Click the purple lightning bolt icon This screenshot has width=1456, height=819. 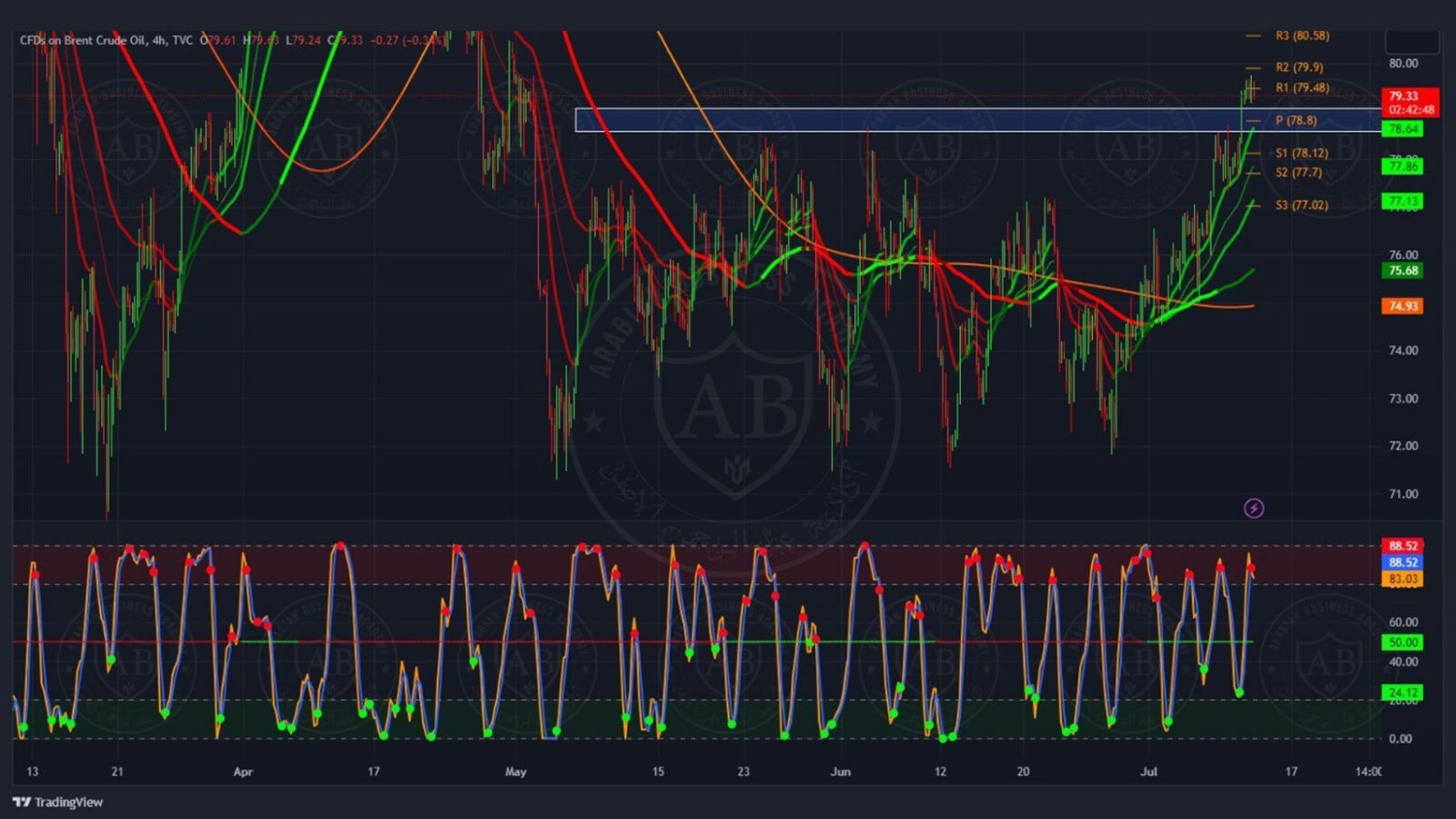point(1253,508)
